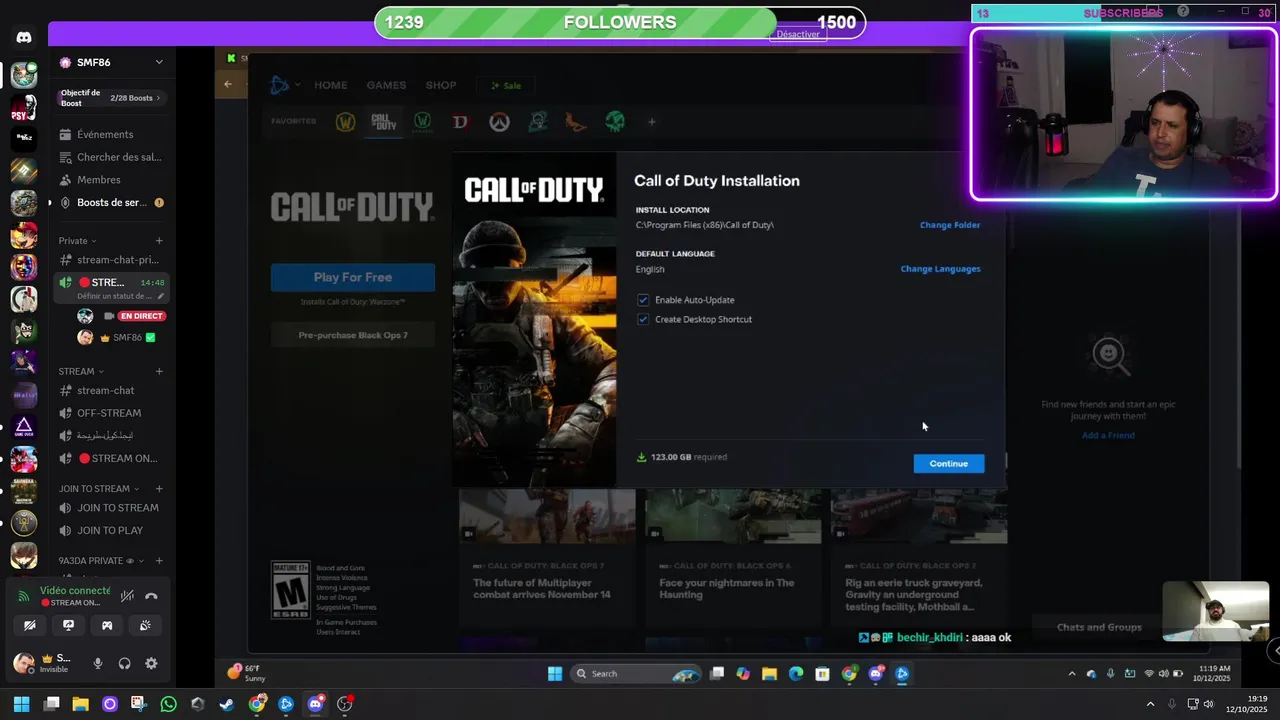This screenshot has height=720, width=1280.
Task: Open Discord user settings gear
Action: [x=151, y=663]
